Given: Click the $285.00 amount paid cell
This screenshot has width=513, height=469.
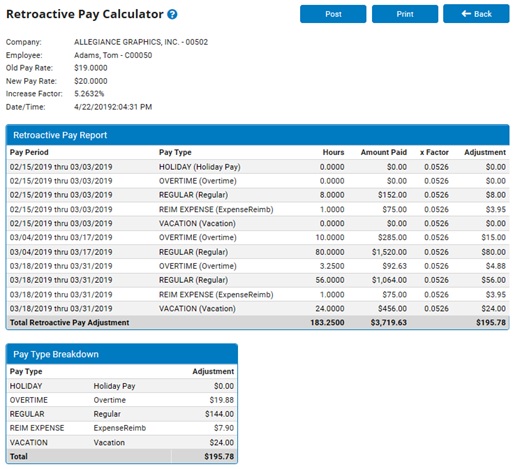Looking at the screenshot, I should pos(392,237).
